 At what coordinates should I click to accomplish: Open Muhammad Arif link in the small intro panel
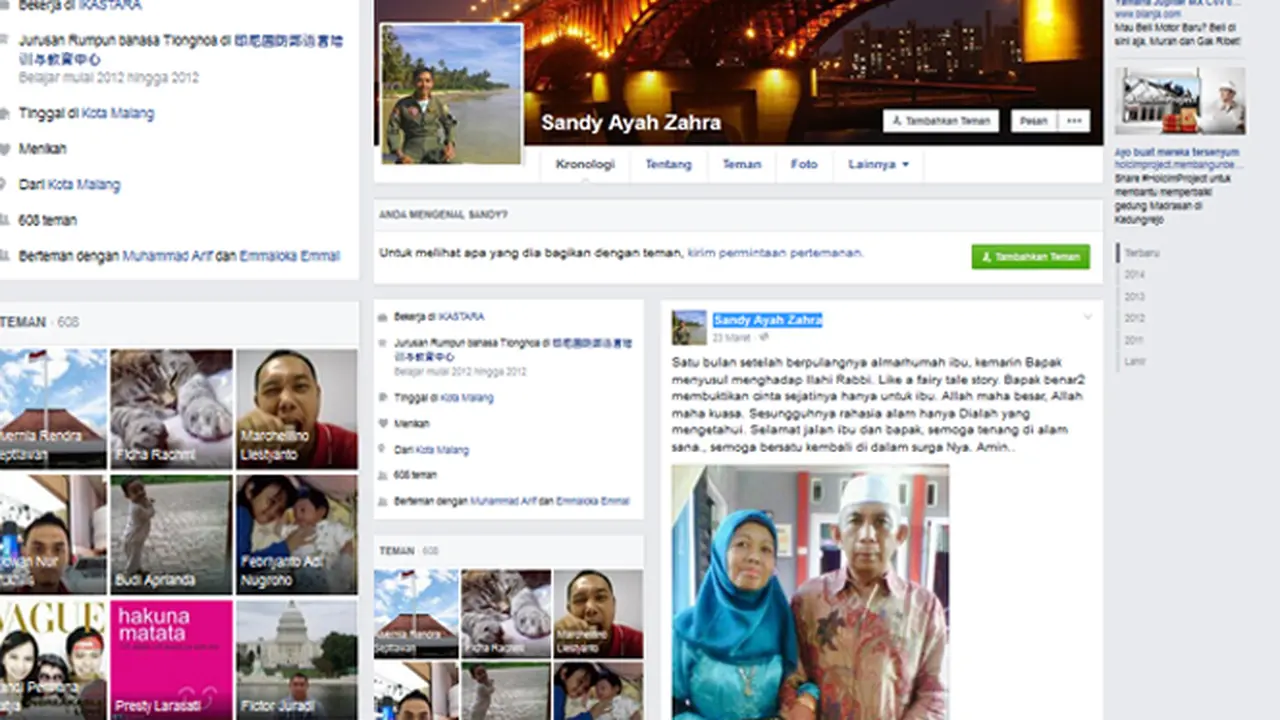click(x=503, y=502)
